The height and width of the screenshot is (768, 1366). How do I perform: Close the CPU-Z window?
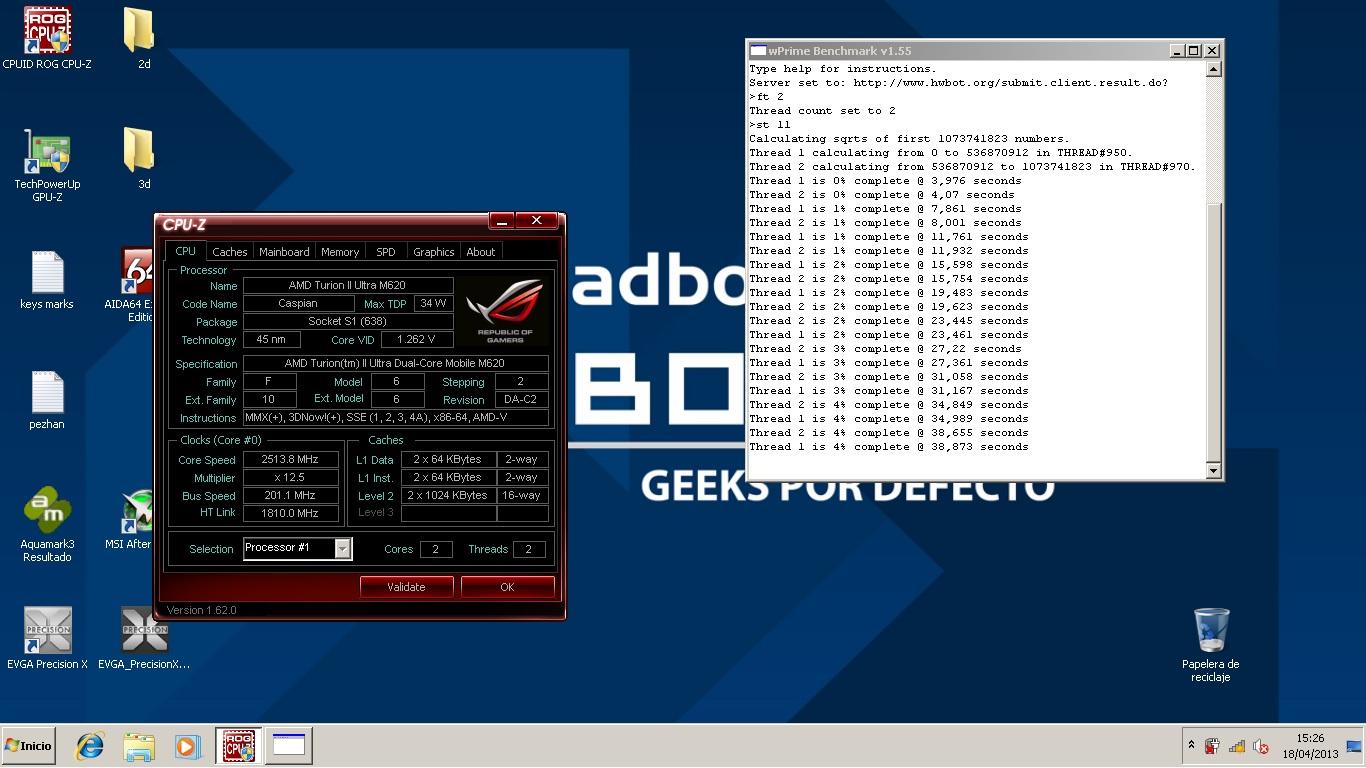click(x=537, y=221)
